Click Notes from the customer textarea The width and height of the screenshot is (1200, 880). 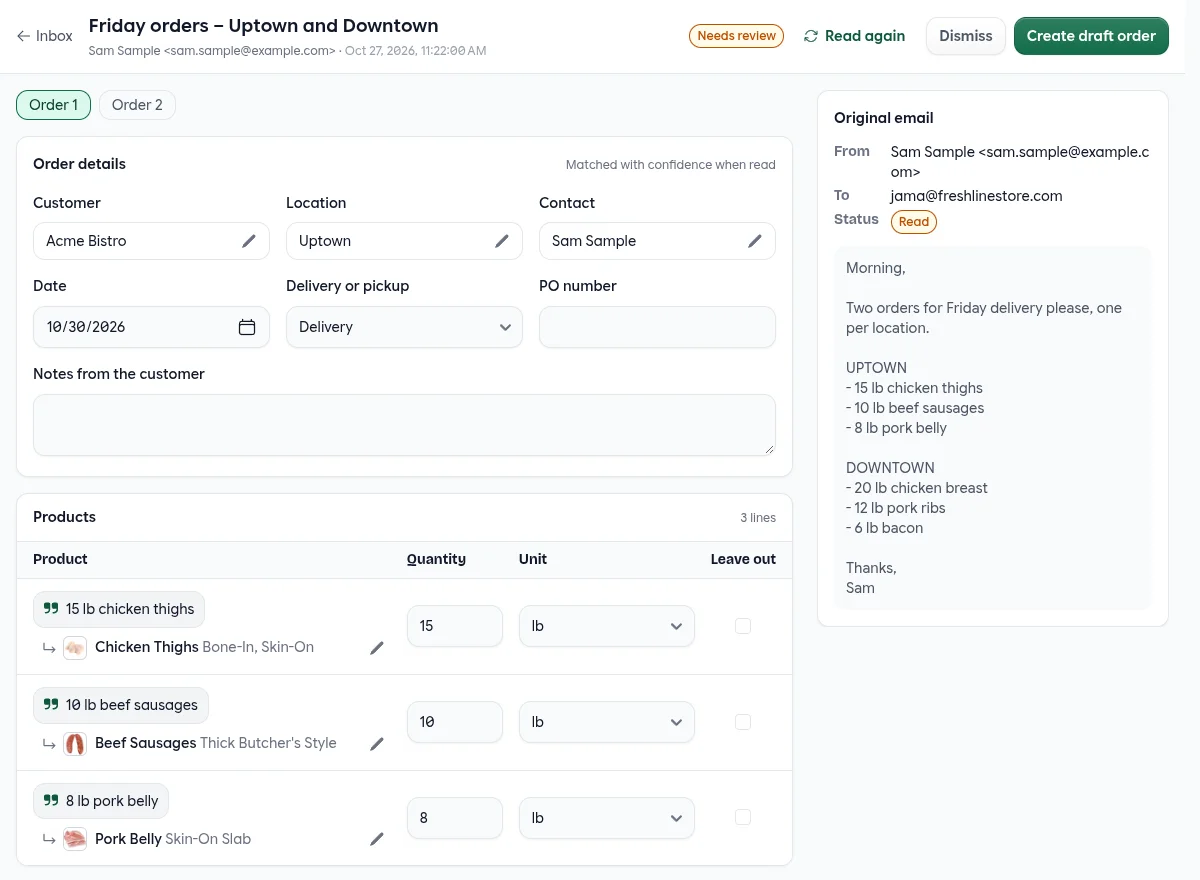pyautogui.click(x=404, y=425)
